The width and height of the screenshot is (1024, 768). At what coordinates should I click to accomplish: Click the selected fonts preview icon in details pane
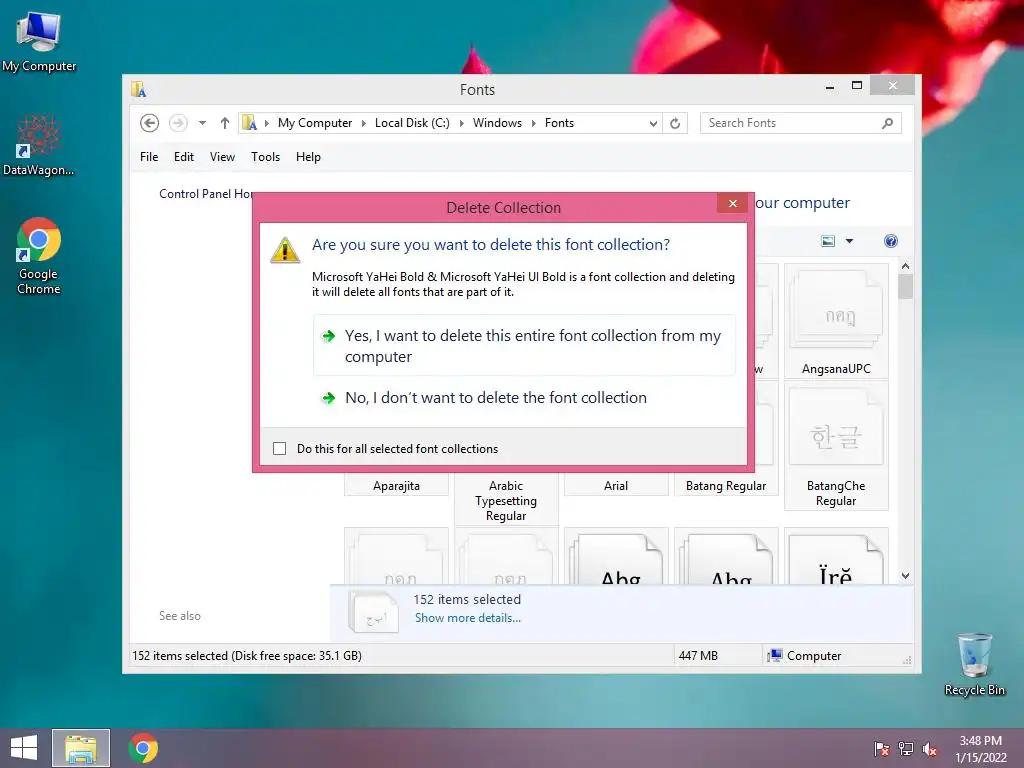373,612
